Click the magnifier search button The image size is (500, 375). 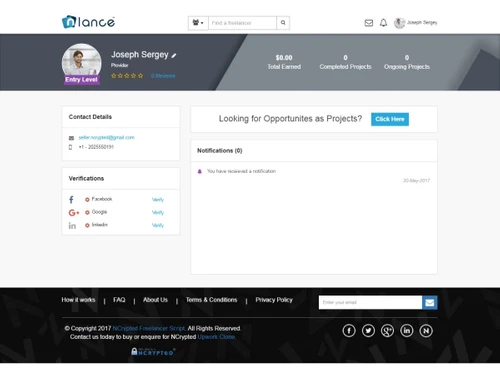pyautogui.click(x=283, y=23)
